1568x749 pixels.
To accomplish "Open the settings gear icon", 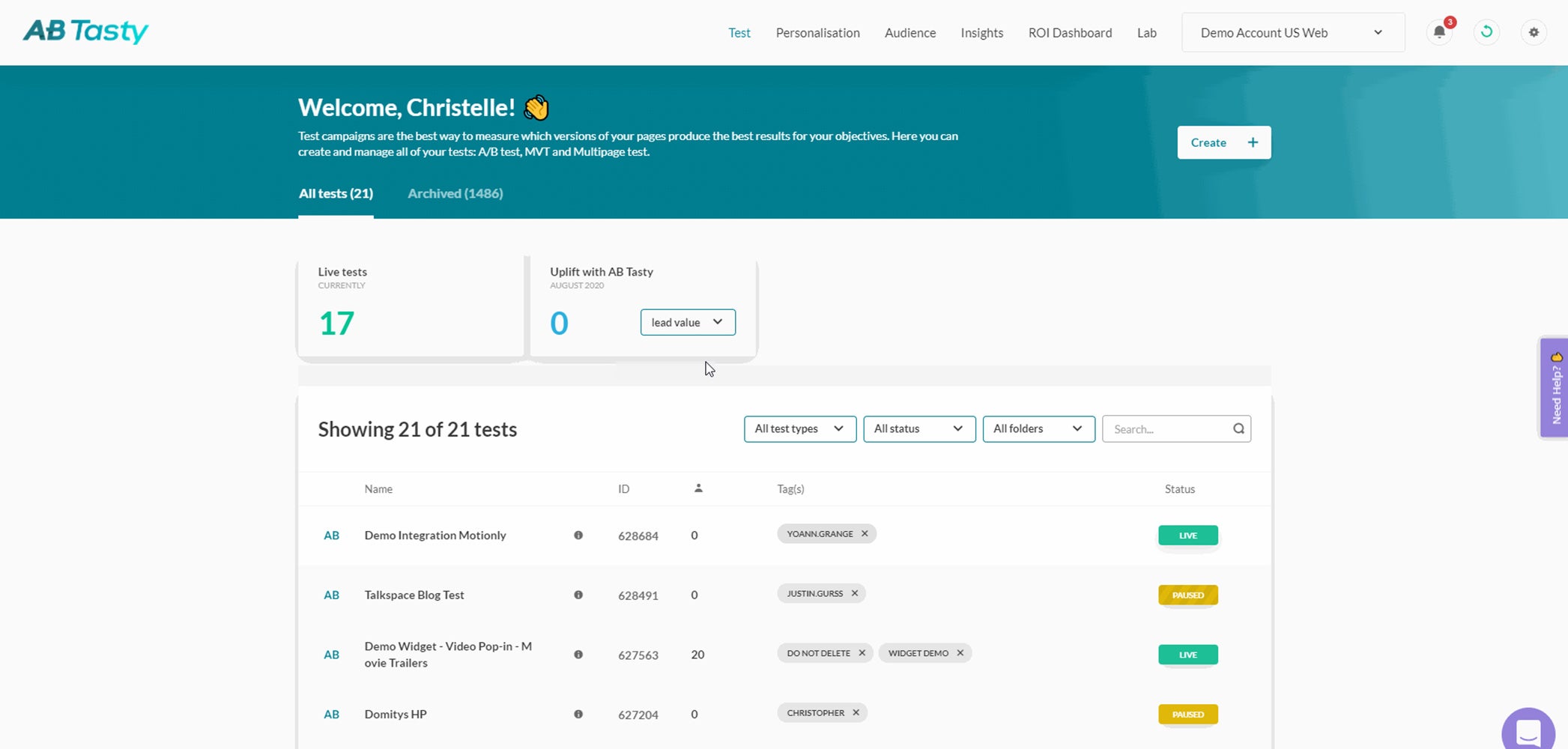I will coord(1534,32).
